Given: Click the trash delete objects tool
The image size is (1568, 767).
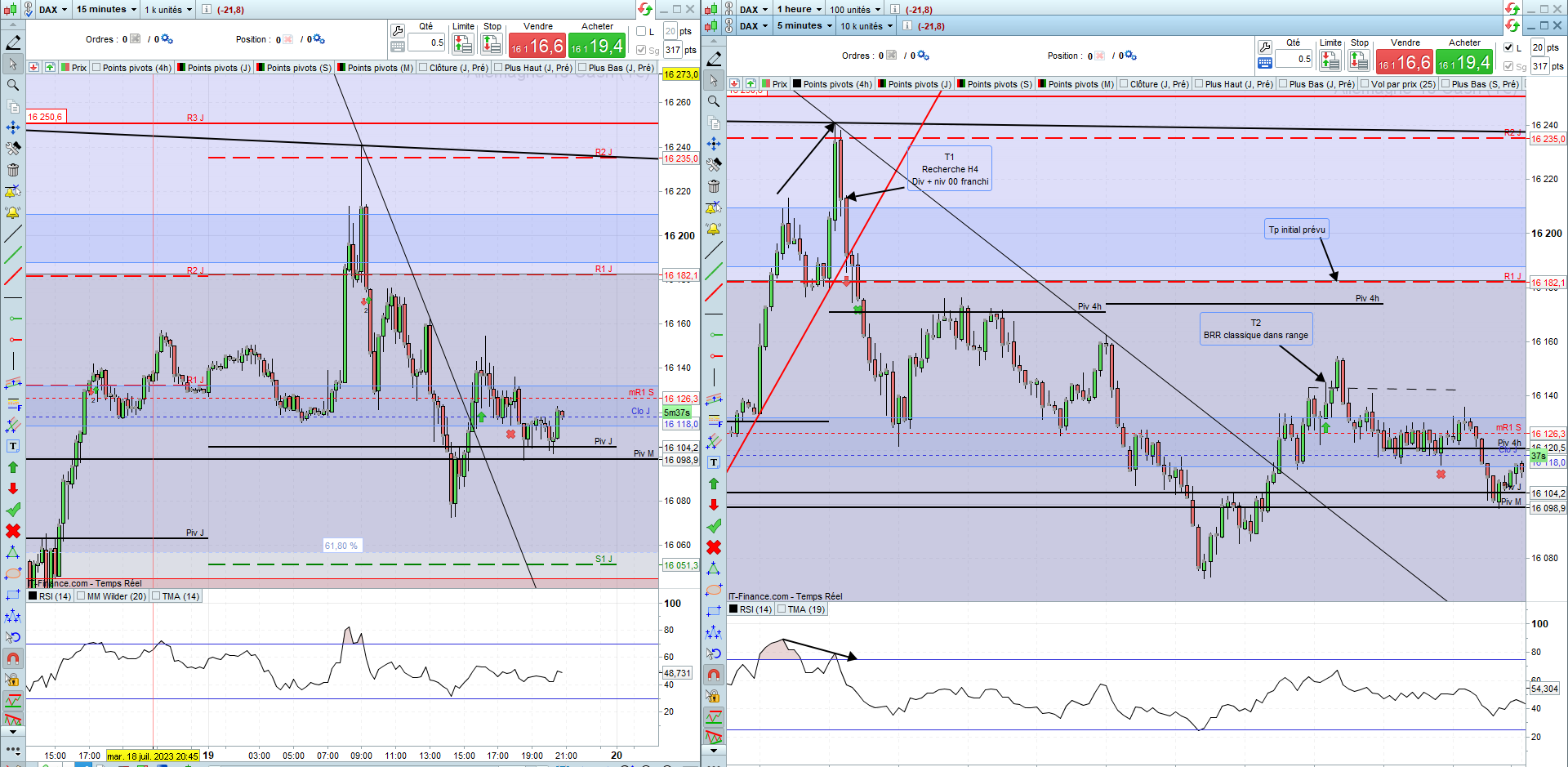Looking at the screenshot, I should [13, 170].
